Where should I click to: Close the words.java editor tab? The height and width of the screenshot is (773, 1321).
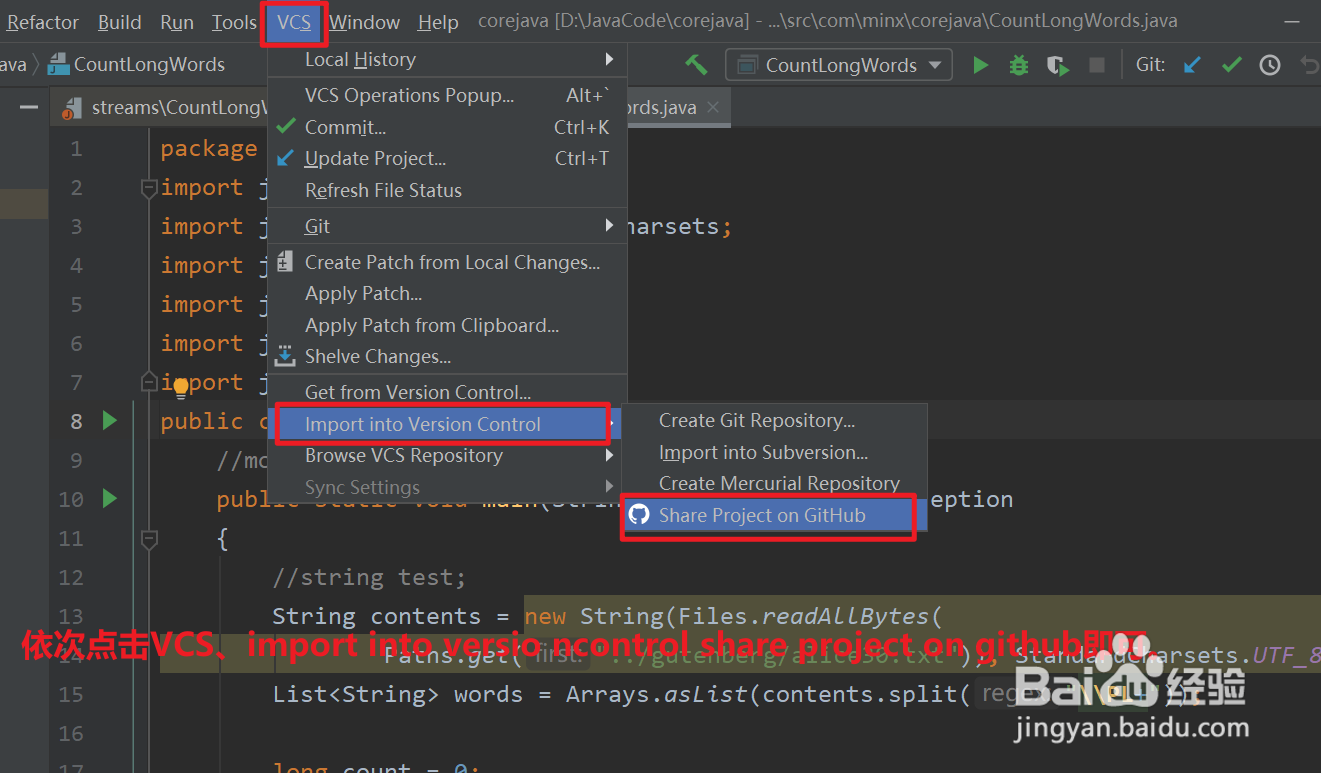coord(713,107)
